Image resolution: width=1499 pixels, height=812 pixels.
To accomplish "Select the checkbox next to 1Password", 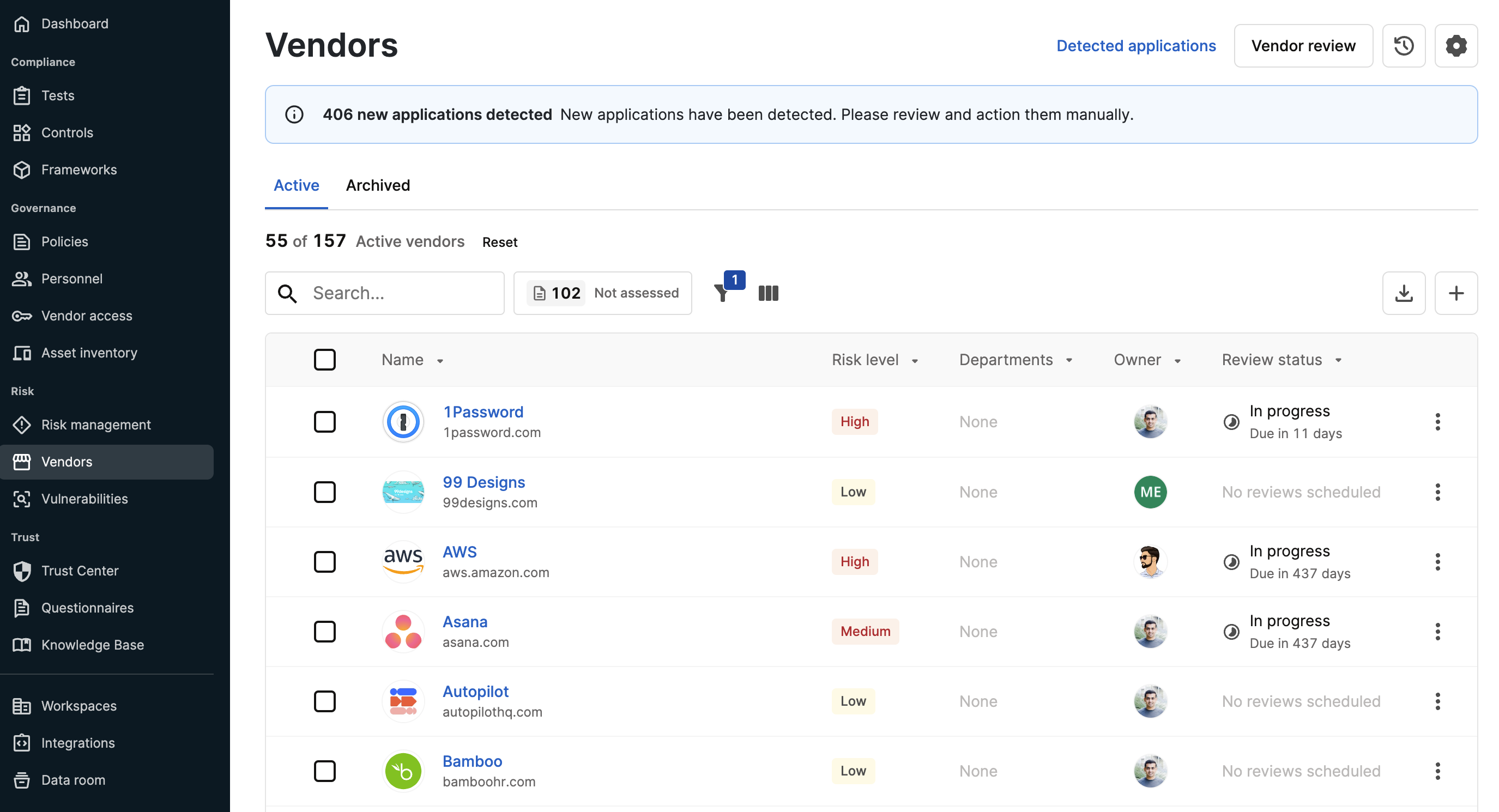I will coord(325,422).
